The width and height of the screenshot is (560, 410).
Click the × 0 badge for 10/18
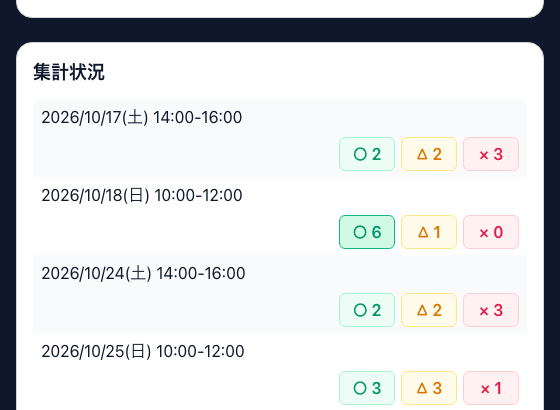coord(491,232)
